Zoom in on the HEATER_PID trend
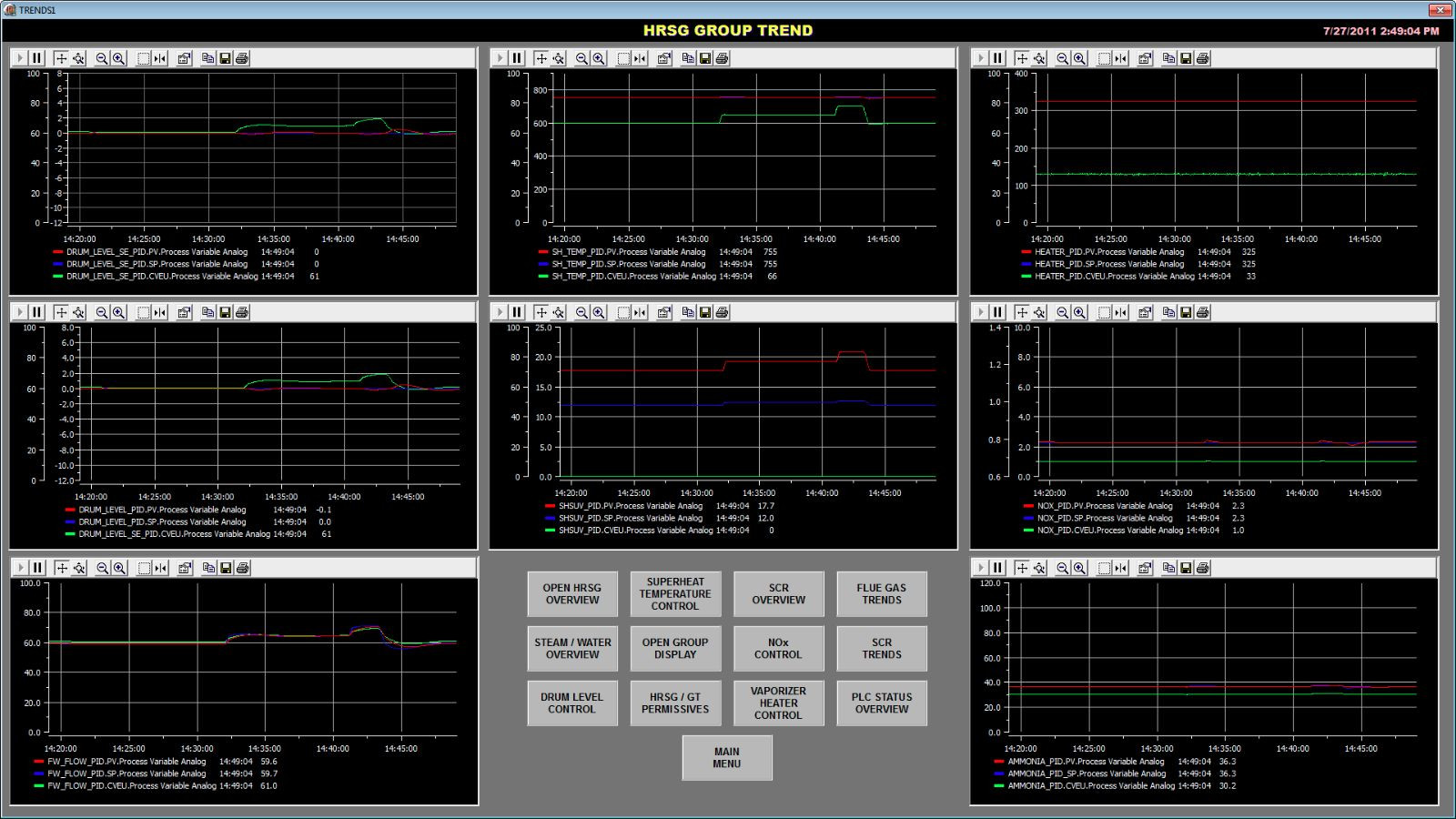1456x819 pixels. tap(1079, 58)
